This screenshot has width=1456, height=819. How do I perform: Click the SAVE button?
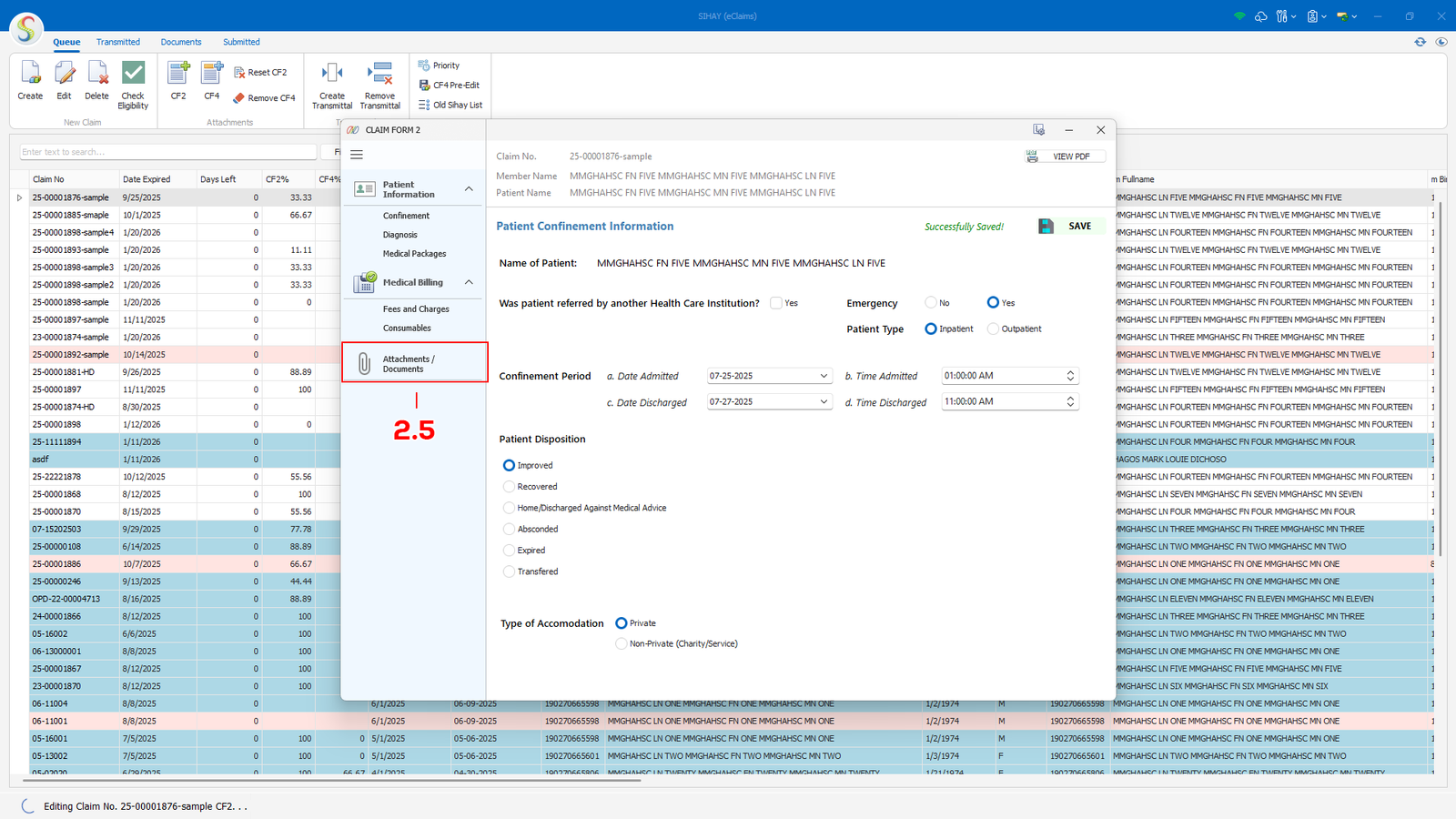coord(1070,227)
